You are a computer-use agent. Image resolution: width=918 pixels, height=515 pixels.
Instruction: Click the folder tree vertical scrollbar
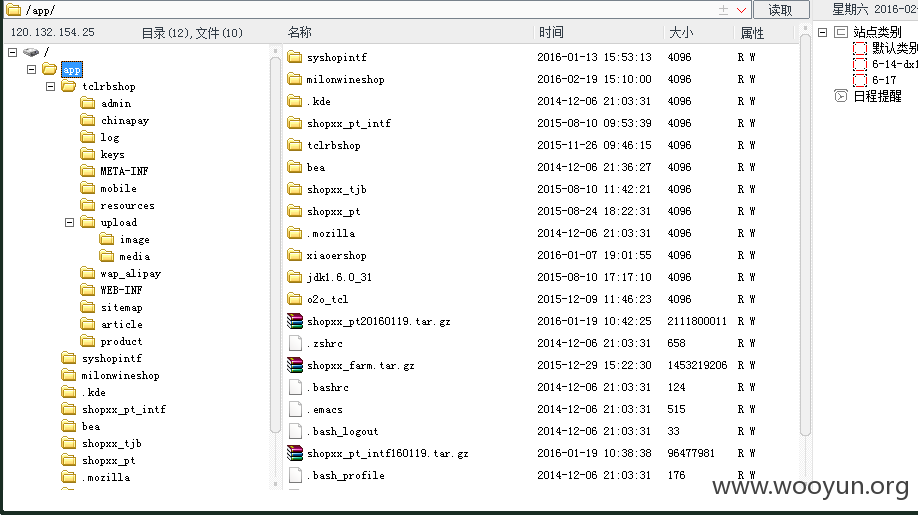coord(275,246)
